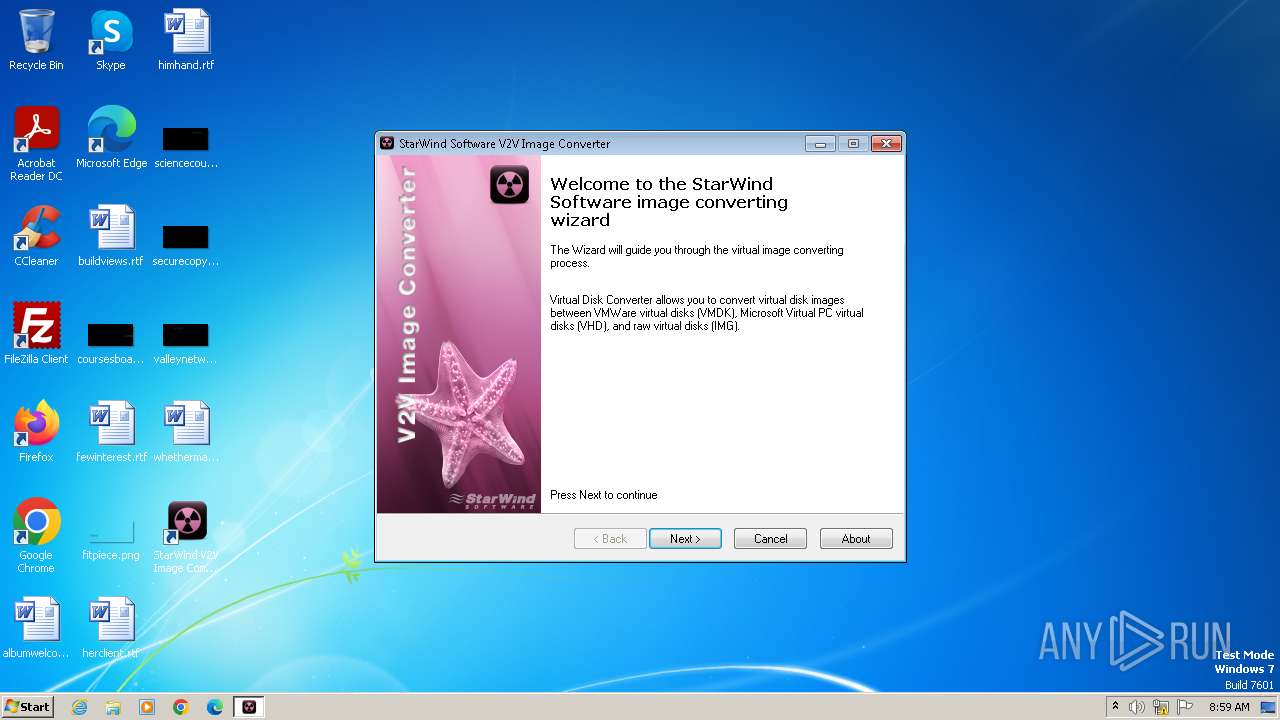
Task: Select albumwelco... document icon
Action: [x=36, y=628]
